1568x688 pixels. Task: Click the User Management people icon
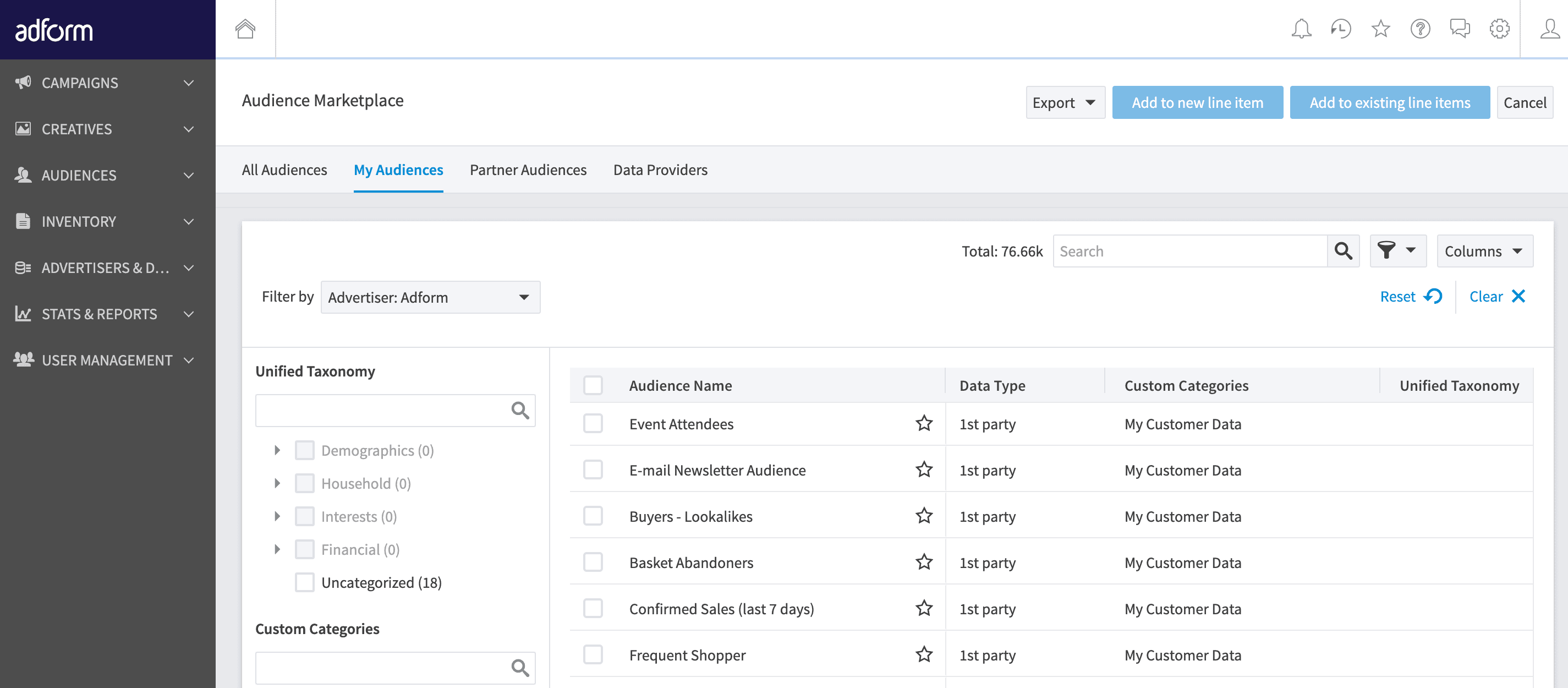coord(23,360)
